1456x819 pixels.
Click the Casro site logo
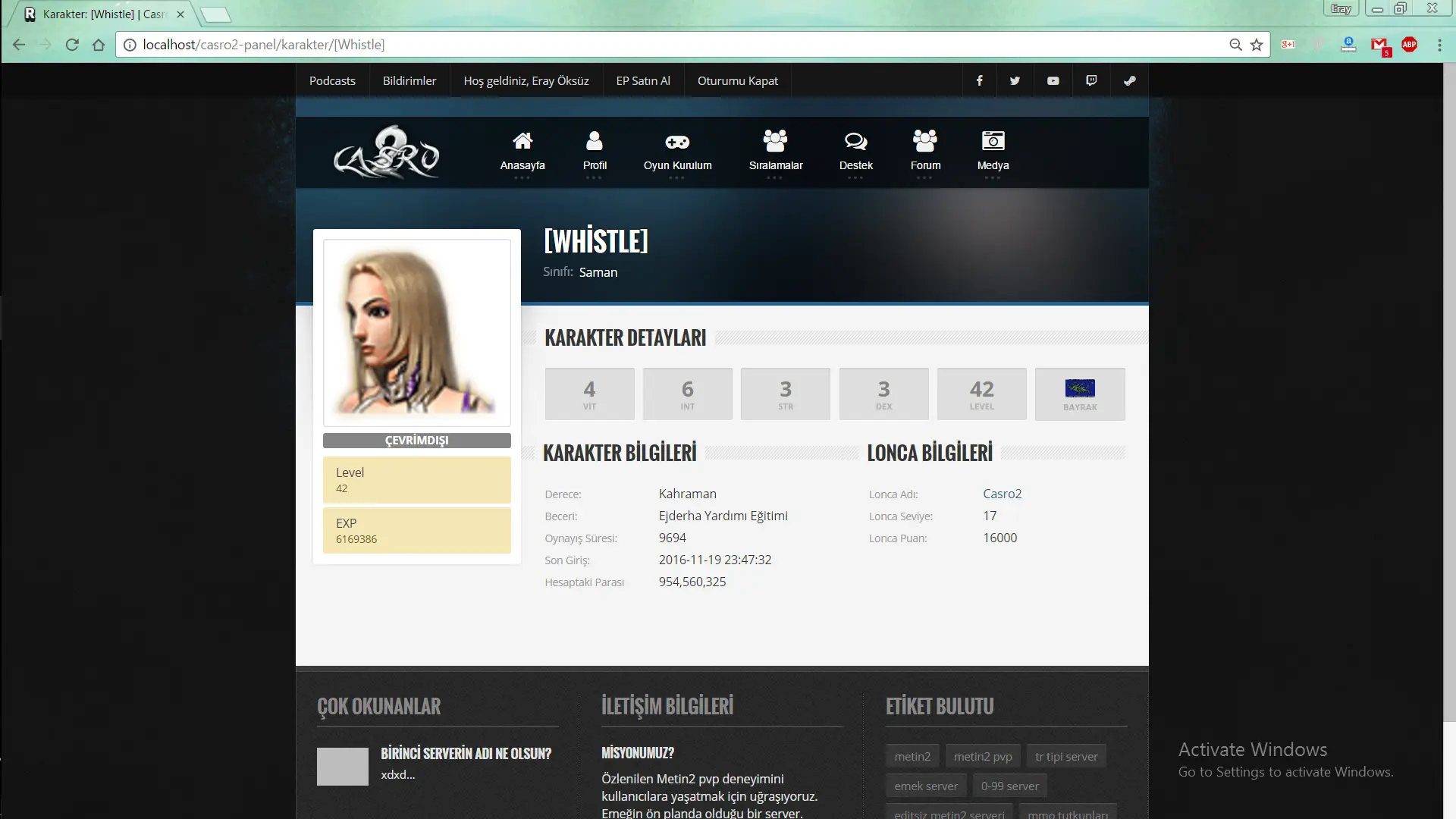pos(387,152)
